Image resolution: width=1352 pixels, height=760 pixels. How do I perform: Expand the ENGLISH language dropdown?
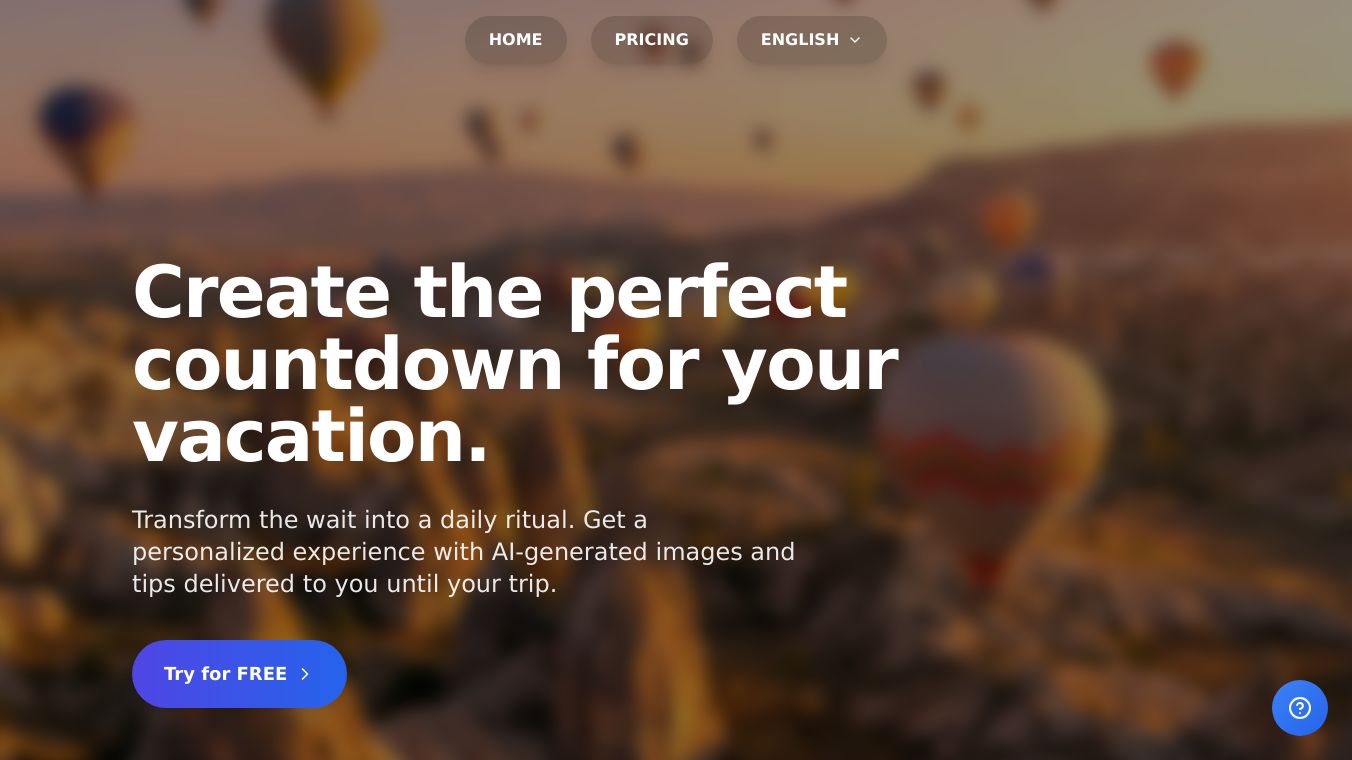[812, 40]
